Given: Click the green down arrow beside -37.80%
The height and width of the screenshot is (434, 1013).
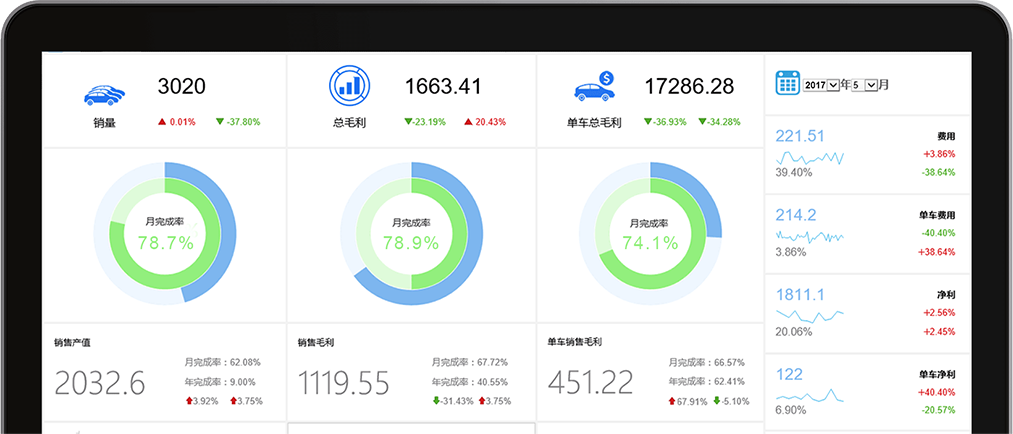Looking at the screenshot, I should 220,122.
